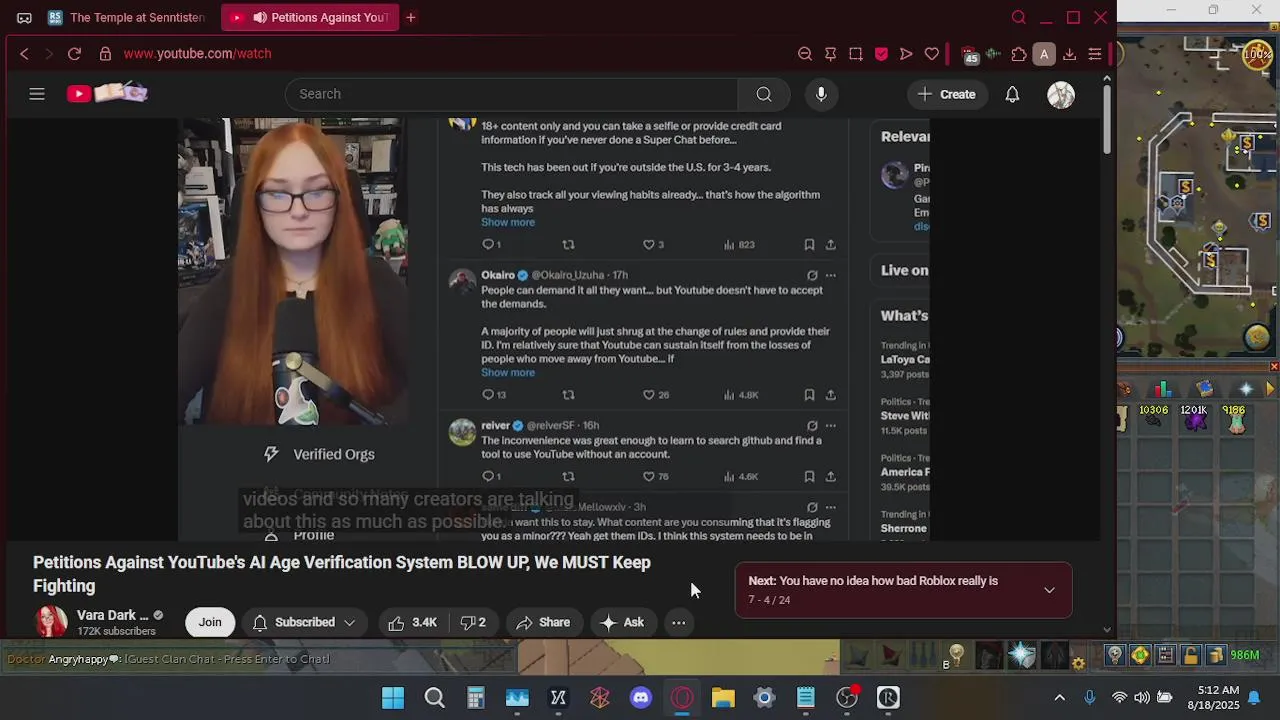Click the Ask button

pyautogui.click(x=622, y=622)
